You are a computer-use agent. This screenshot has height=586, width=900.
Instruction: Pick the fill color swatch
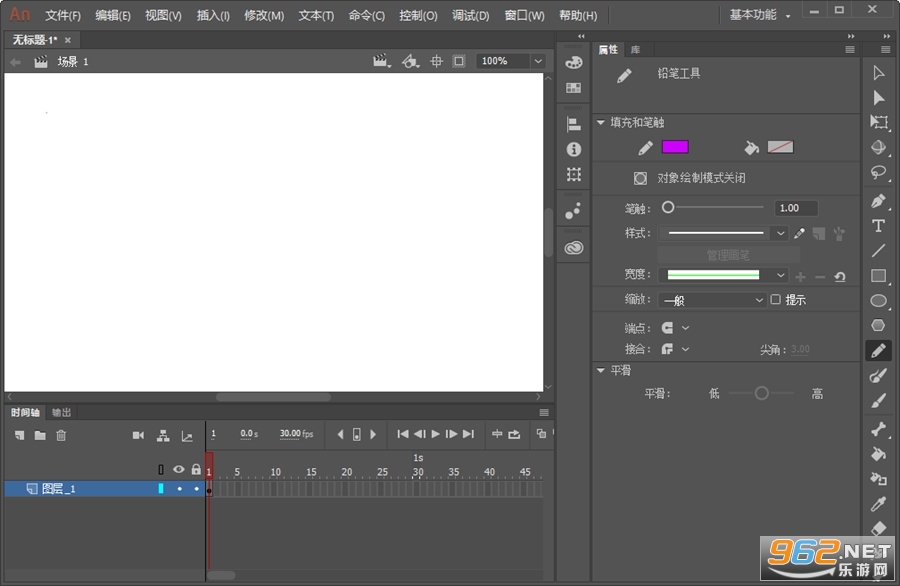[x=780, y=147]
